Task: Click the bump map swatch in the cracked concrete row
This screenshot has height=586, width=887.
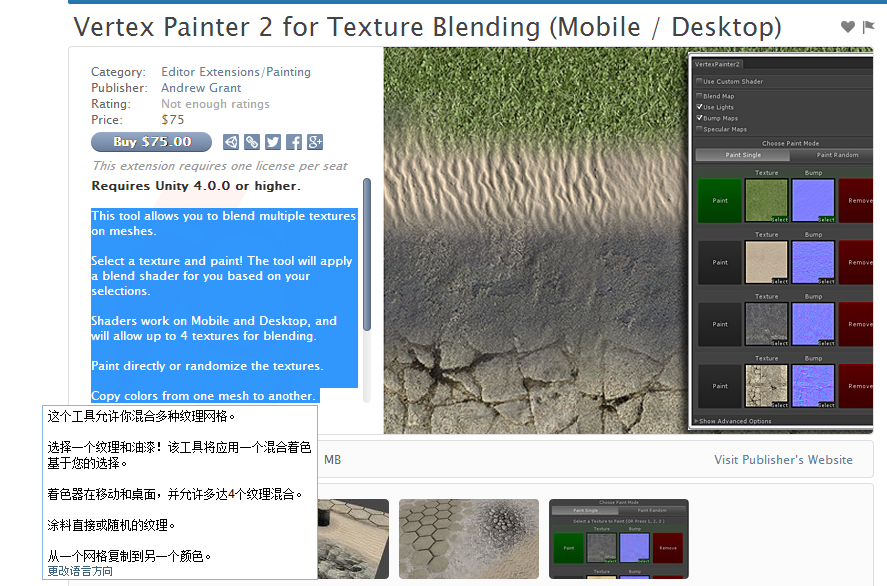Action: [813, 386]
